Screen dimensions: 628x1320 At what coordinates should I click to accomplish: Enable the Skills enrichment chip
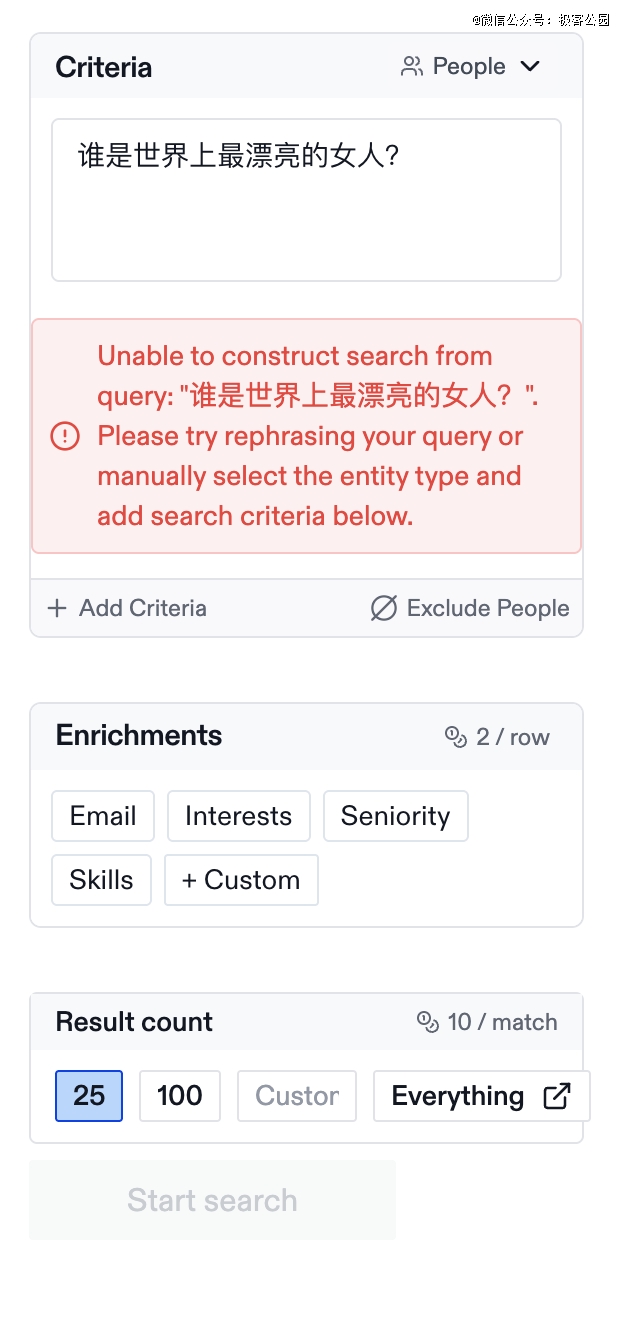101,880
